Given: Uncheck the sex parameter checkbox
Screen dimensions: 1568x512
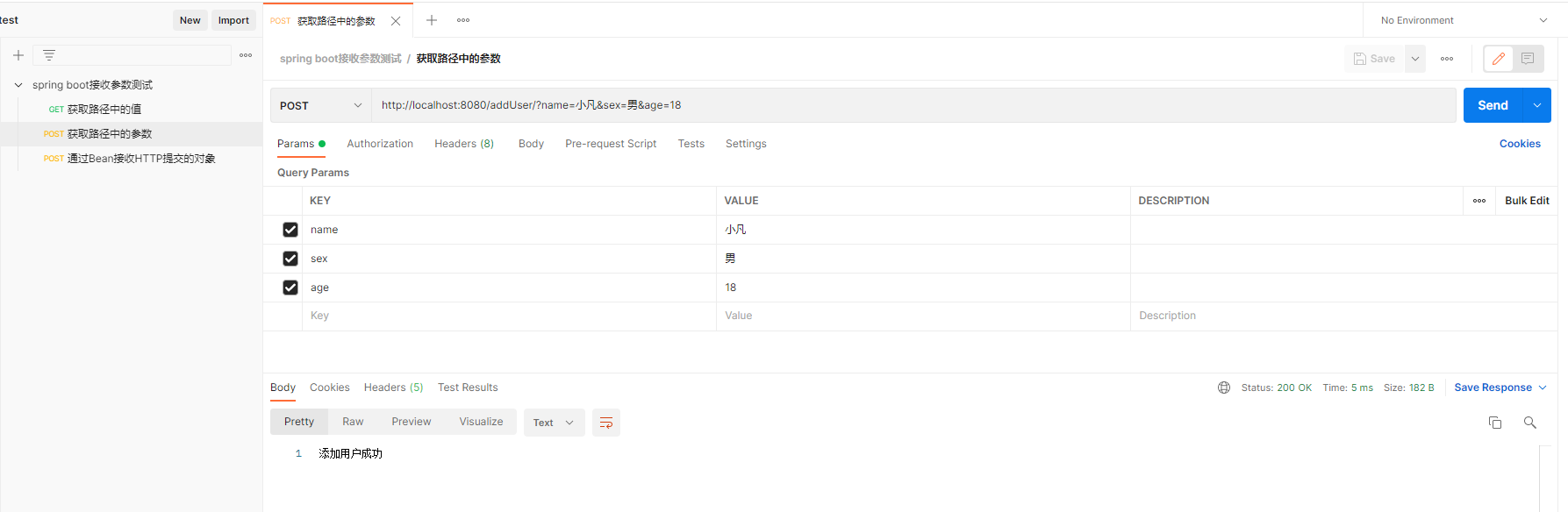Looking at the screenshot, I should [x=290, y=259].
